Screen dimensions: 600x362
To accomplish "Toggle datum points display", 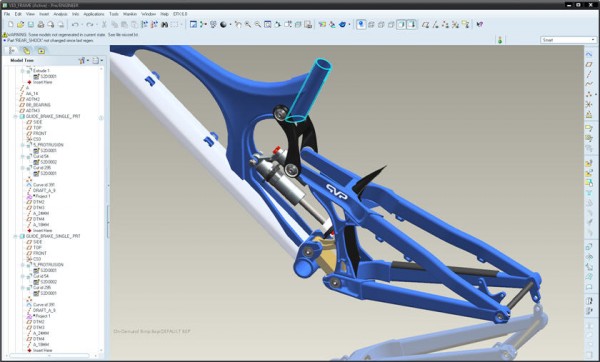I will pos(445,24).
